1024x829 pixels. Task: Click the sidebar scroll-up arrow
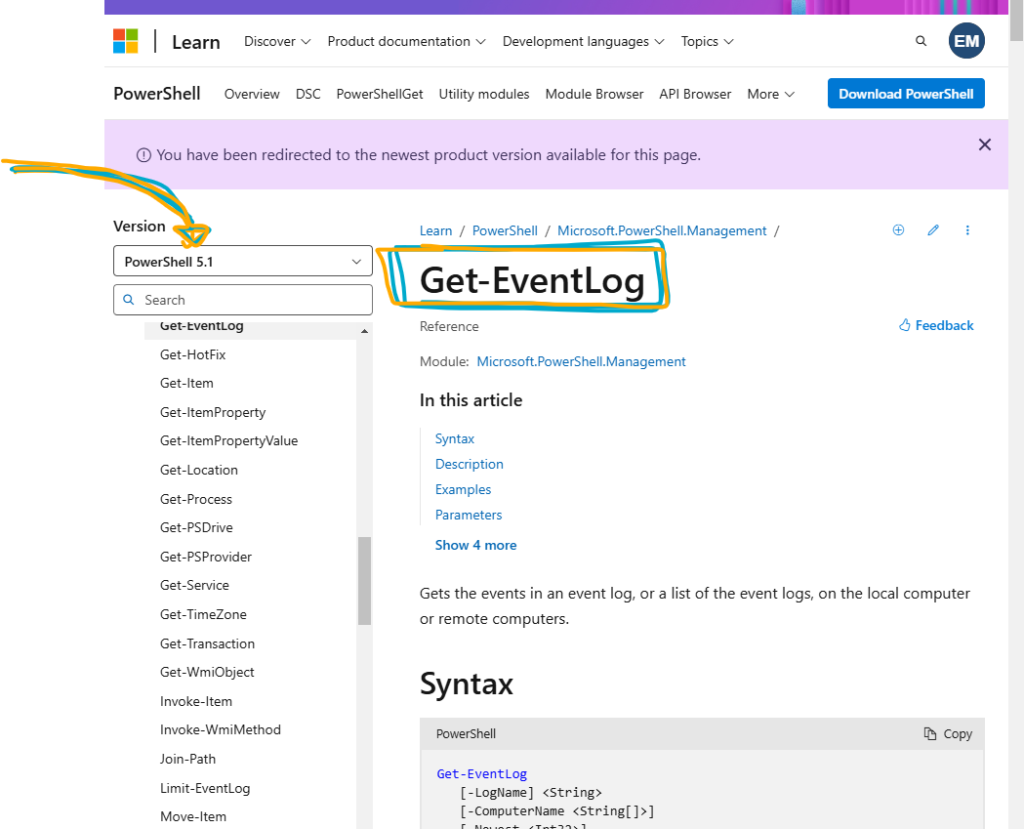364,331
